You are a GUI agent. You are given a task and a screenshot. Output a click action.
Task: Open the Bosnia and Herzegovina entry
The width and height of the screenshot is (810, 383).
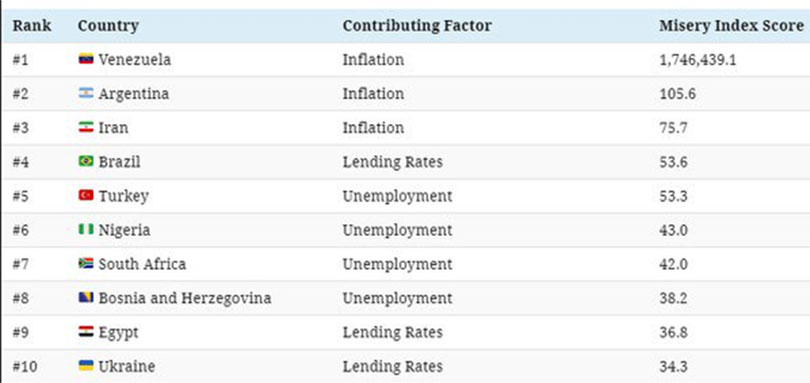point(184,298)
